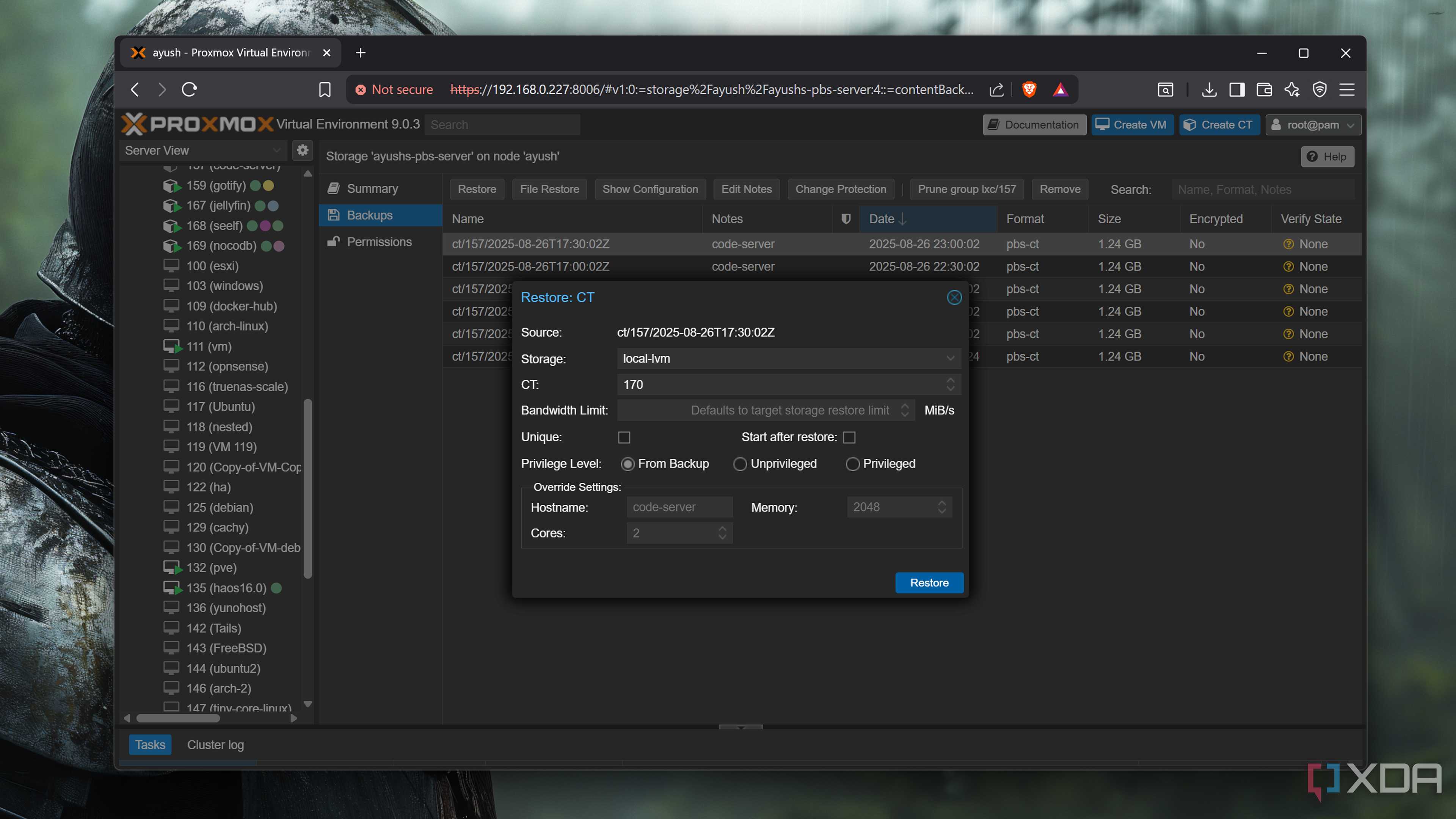Click the CT ID stepper arrows

click(x=950, y=385)
